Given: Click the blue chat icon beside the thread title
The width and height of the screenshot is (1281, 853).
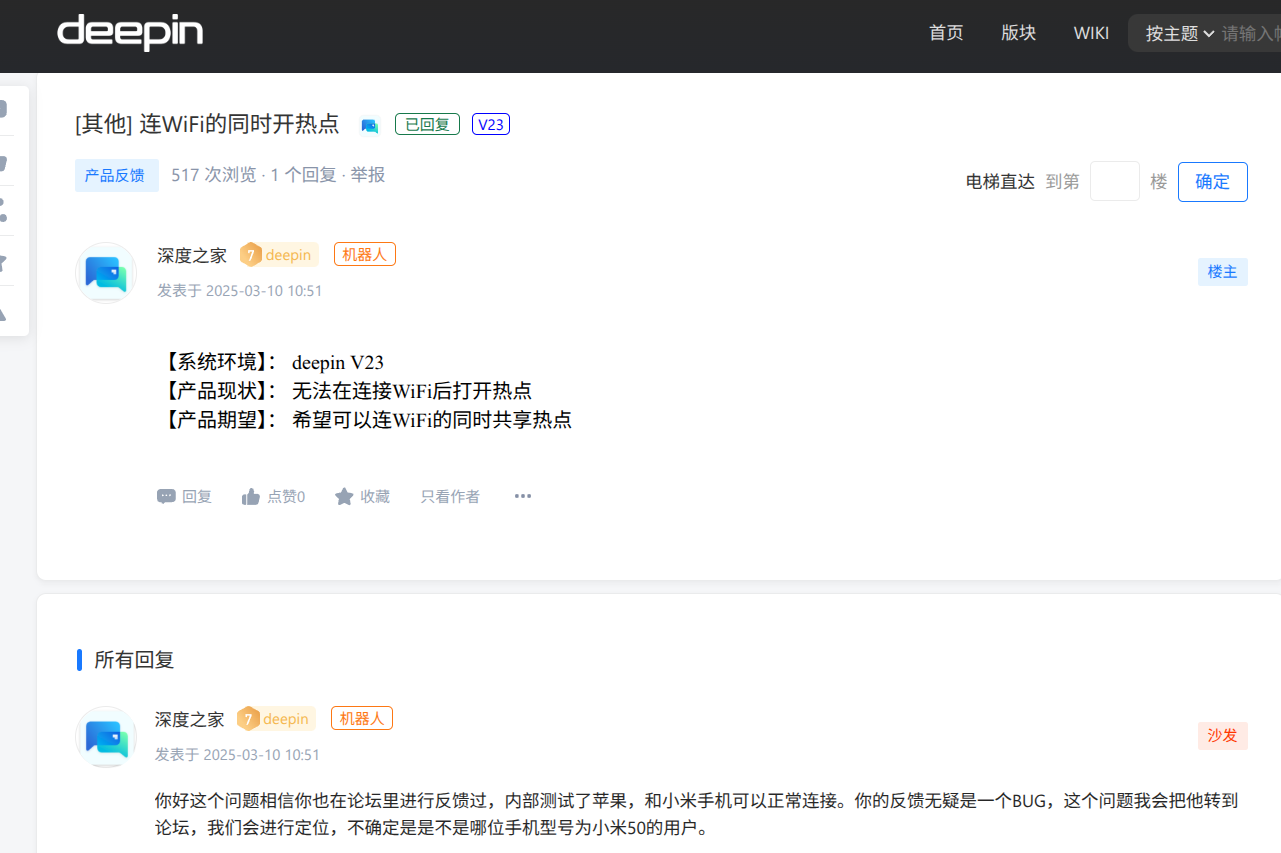Looking at the screenshot, I should (x=370, y=126).
